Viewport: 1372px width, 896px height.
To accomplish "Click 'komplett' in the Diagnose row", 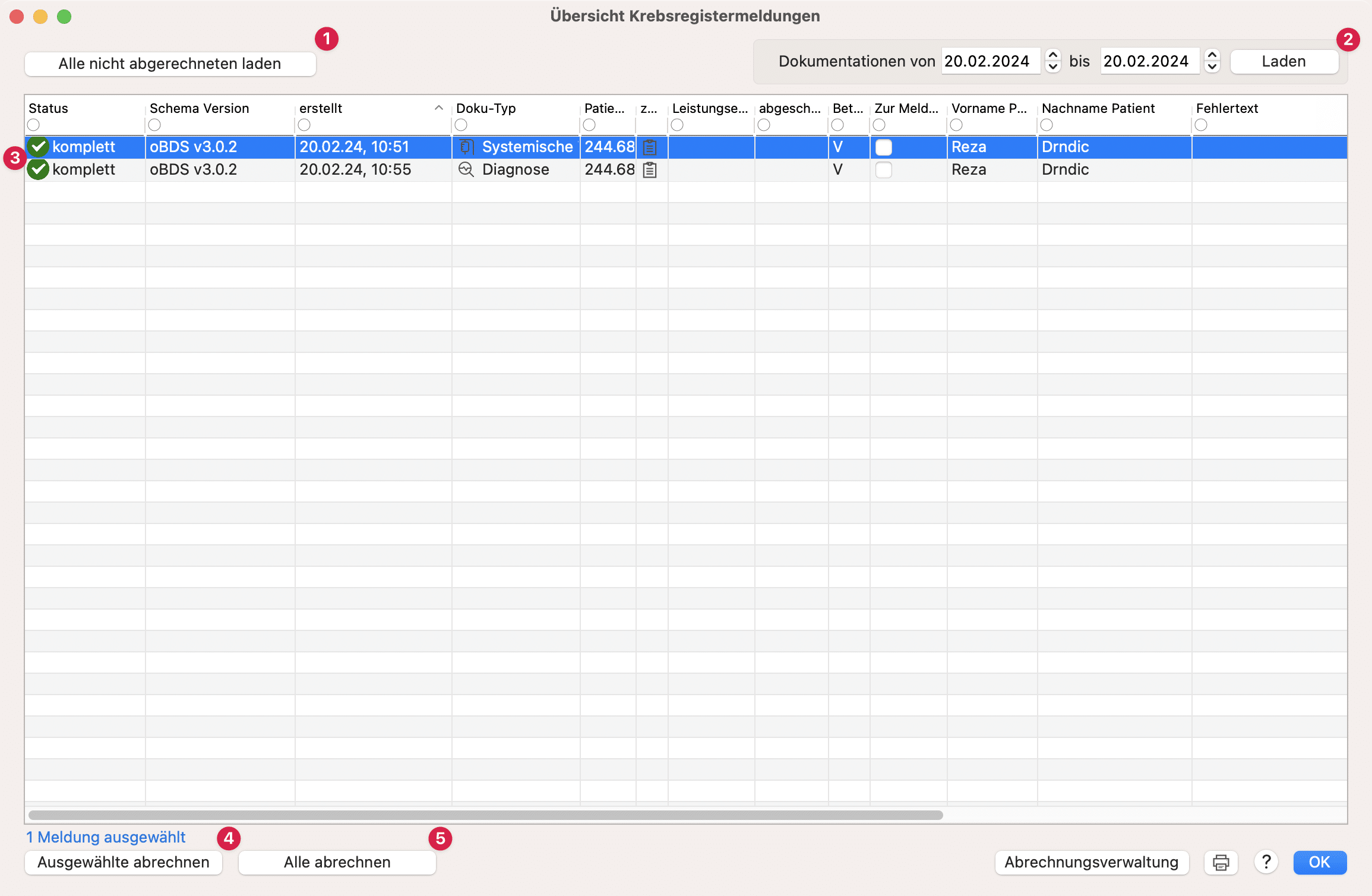I will [84, 169].
